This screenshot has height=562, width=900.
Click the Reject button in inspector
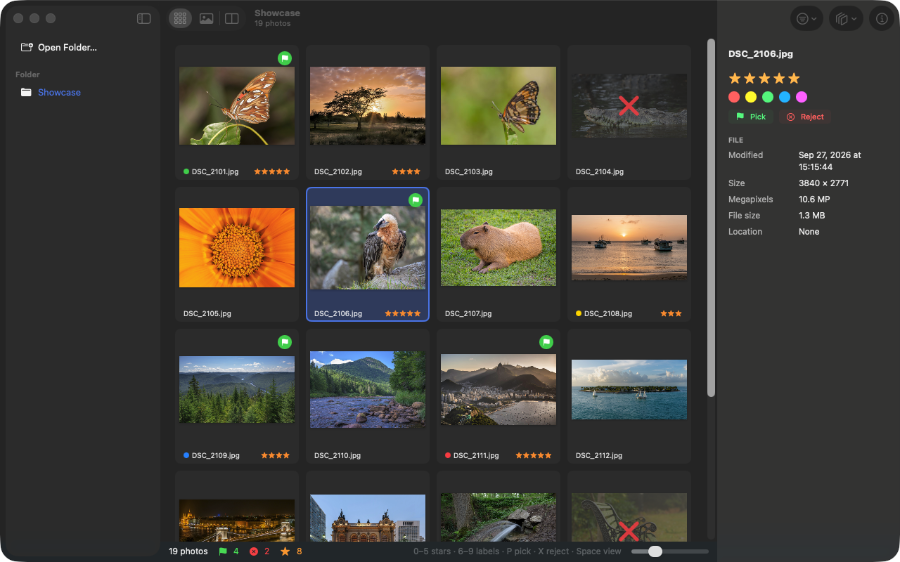point(805,117)
